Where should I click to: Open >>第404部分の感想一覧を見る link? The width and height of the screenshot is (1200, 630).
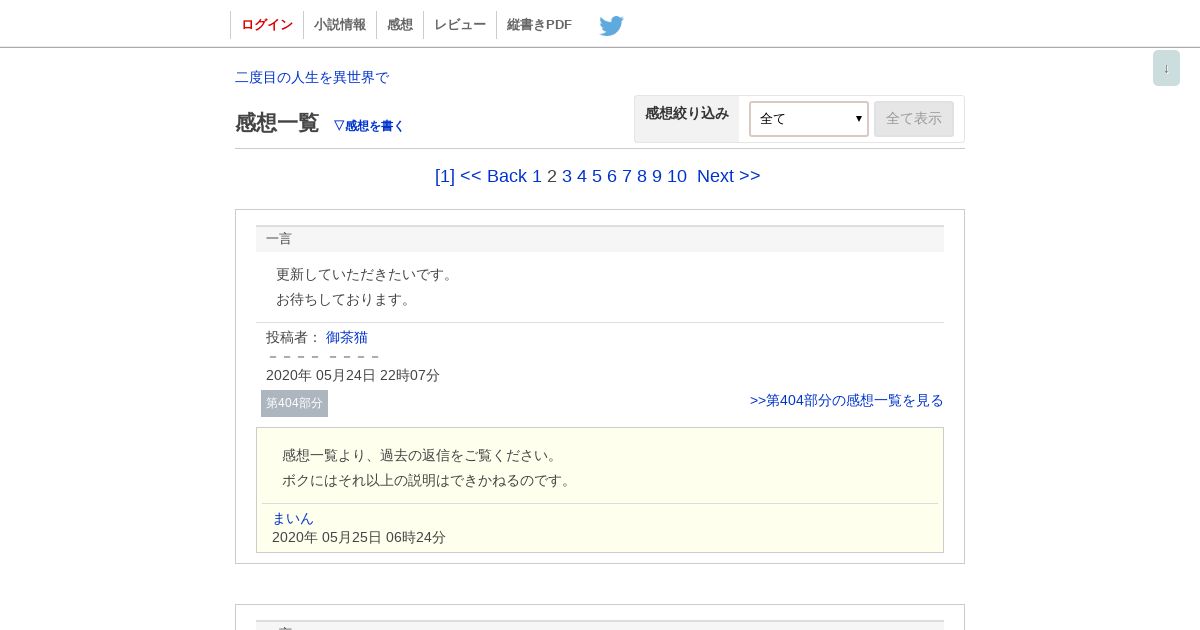coord(847,400)
